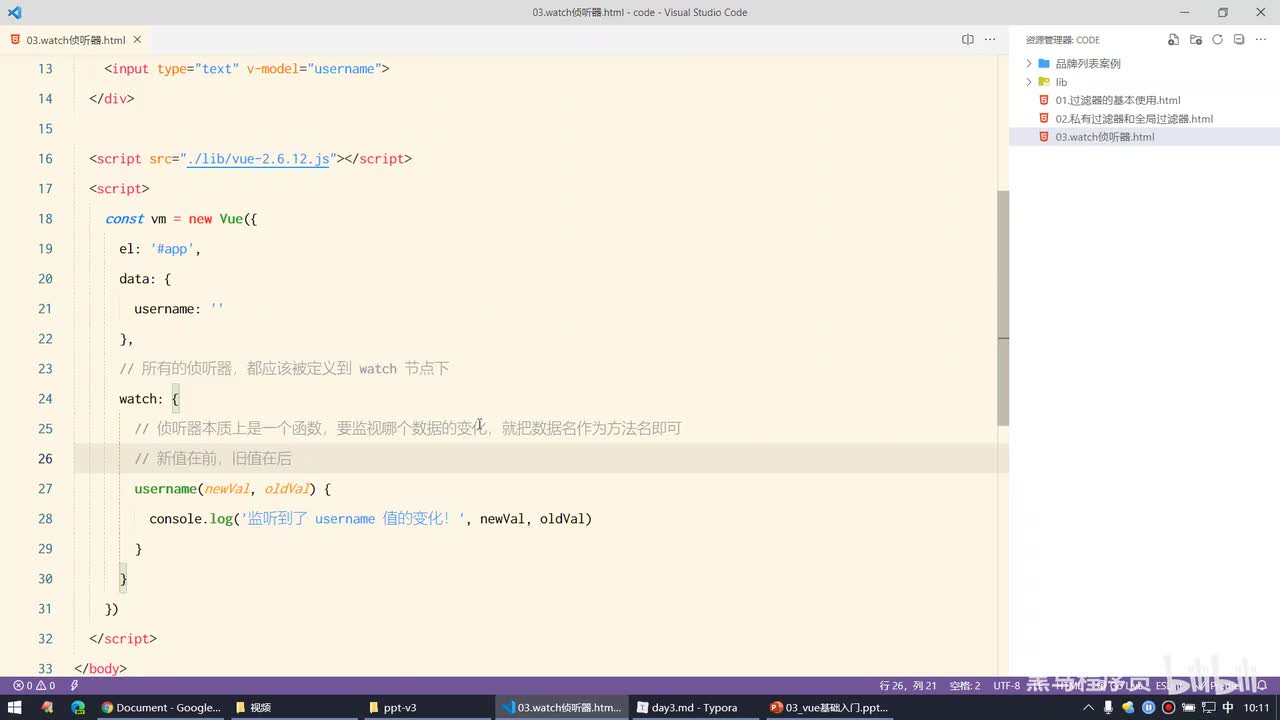The image size is (1280, 720).
Task: Click the blue pause tray icon
Action: (1149, 707)
